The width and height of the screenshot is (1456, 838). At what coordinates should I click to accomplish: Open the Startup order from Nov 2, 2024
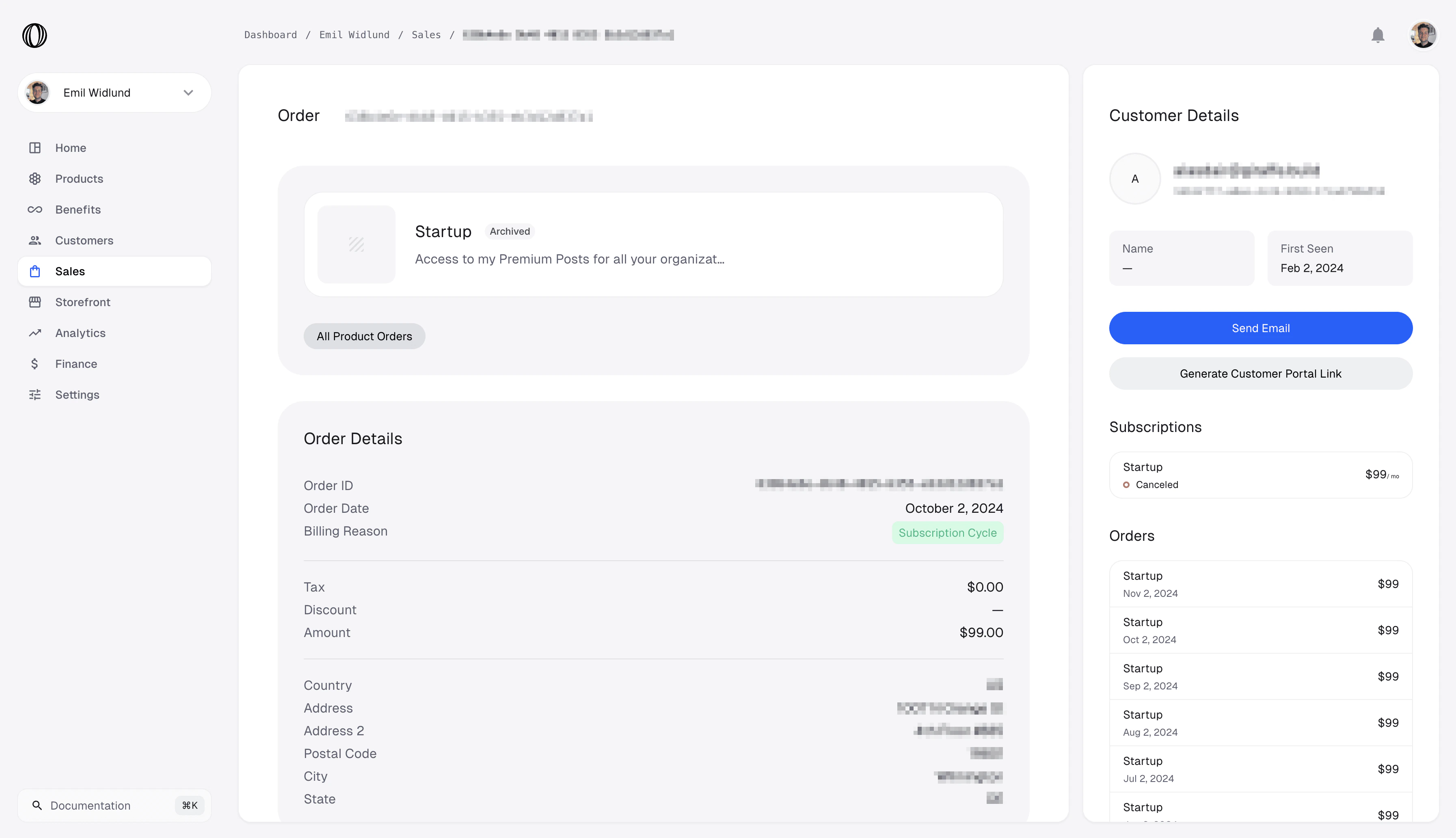1260,583
